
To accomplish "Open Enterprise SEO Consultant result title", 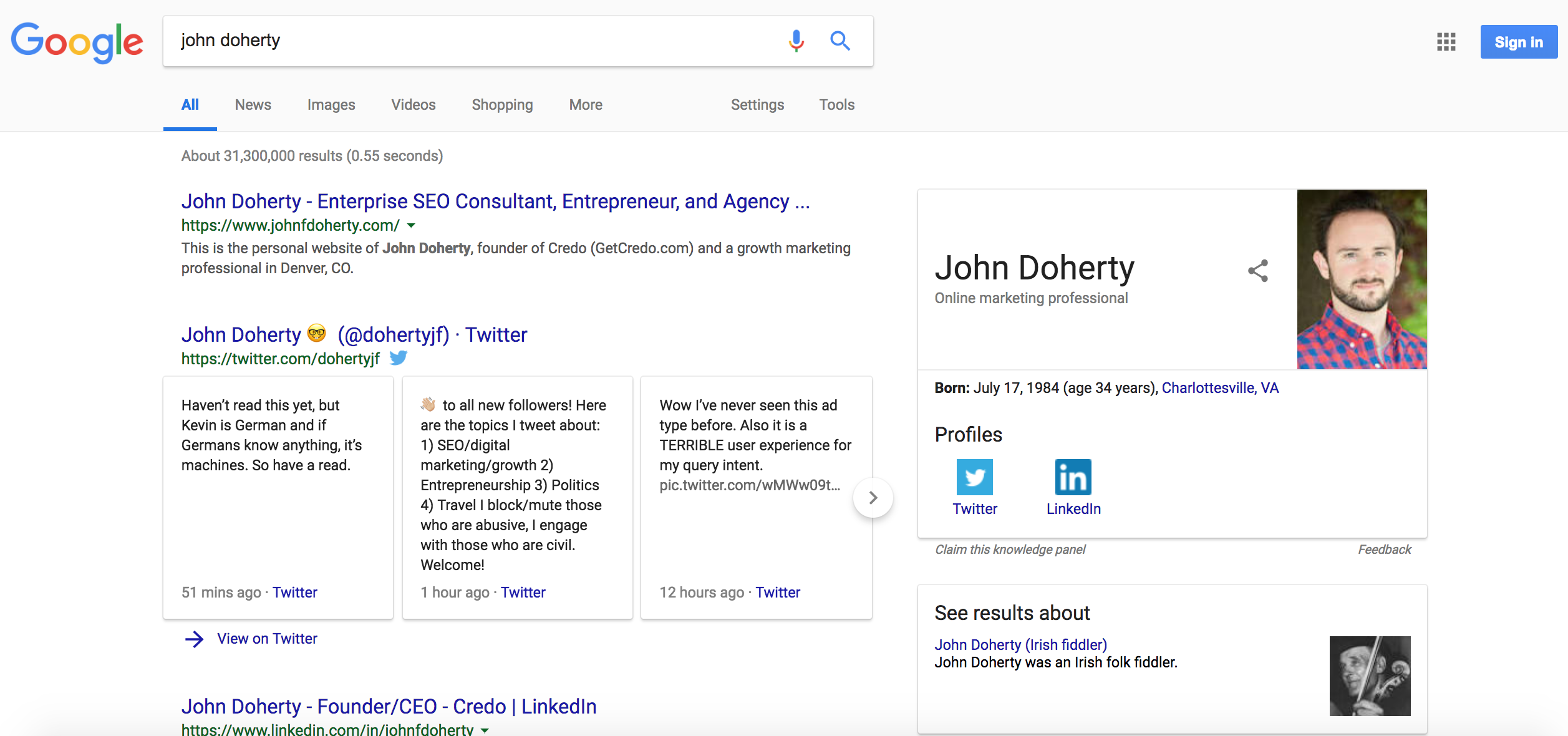I will click(495, 201).
